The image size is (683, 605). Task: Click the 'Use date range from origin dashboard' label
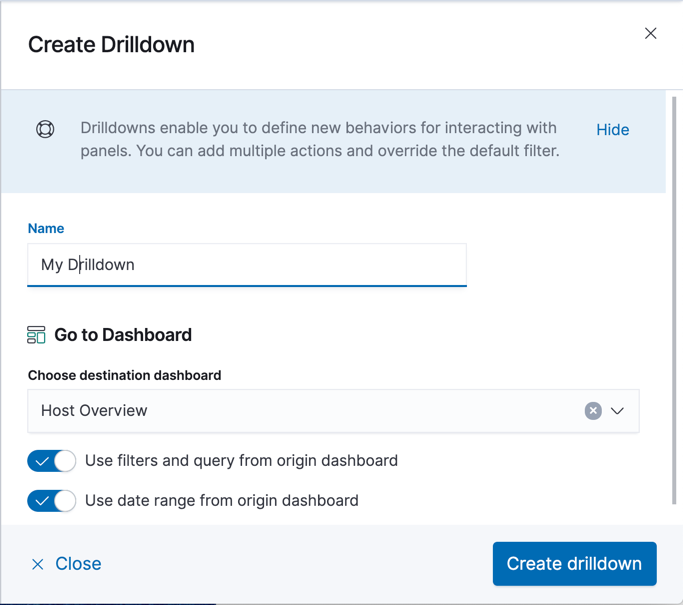click(221, 500)
